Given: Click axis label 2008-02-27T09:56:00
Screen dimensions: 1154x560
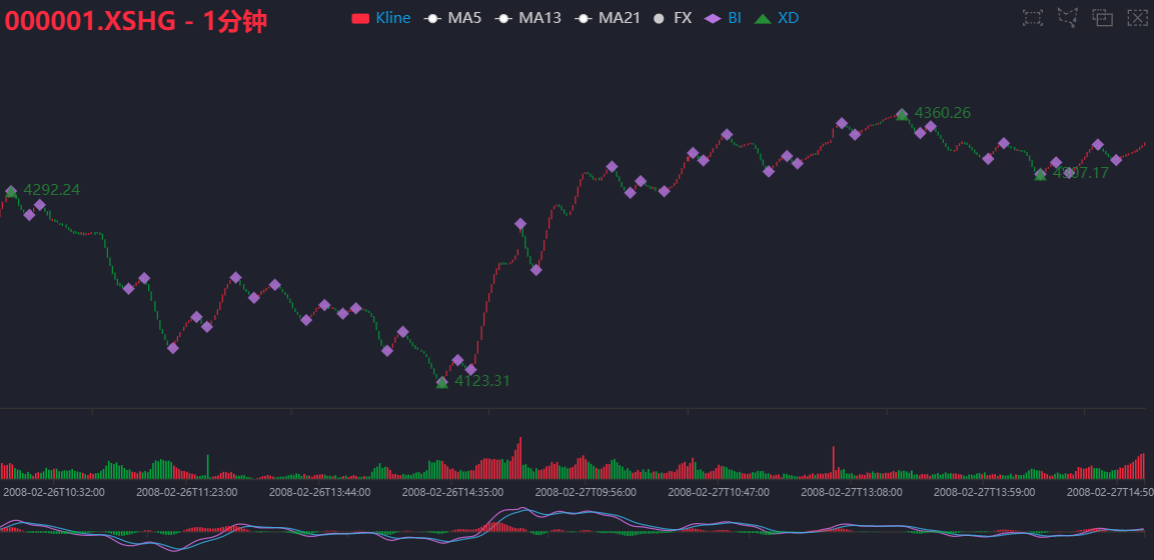Looking at the screenshot, I should pyautogui.click(x=586, y=492).
